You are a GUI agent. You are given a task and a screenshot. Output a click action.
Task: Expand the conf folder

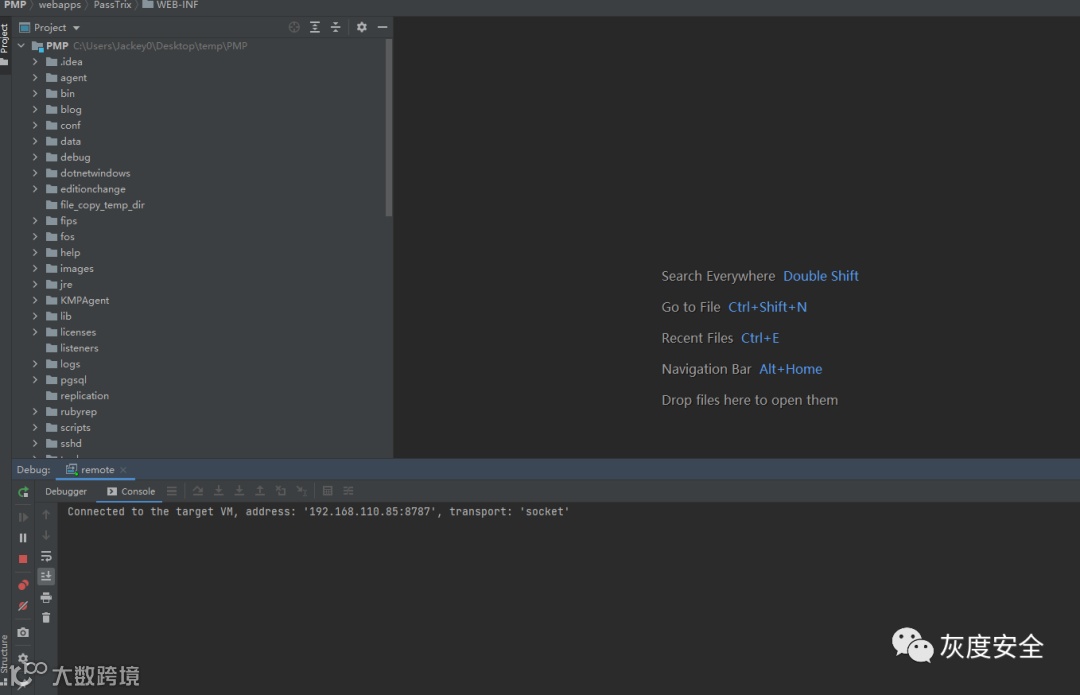point(35,125)
